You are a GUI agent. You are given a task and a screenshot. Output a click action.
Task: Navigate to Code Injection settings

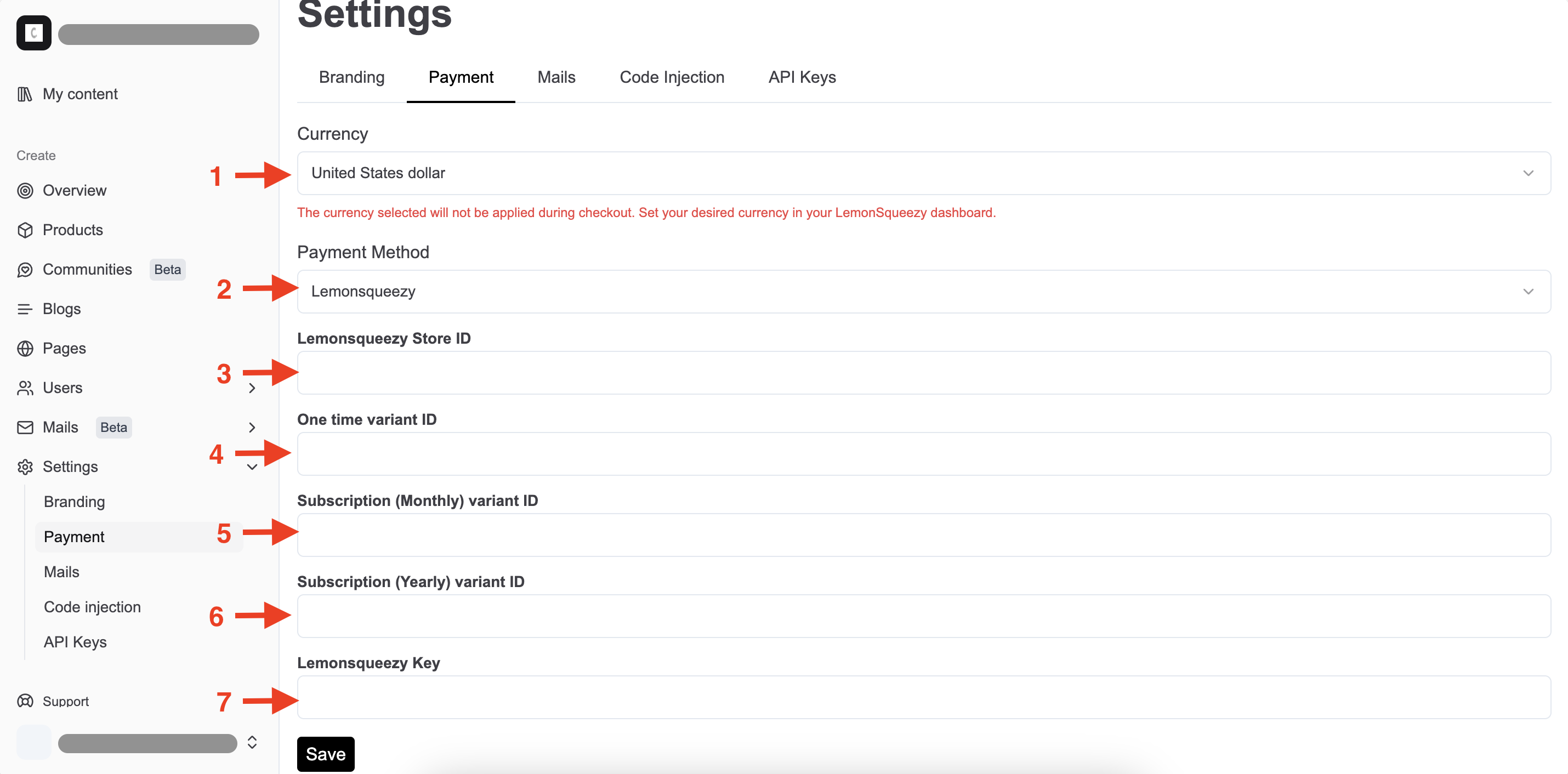coord(672,76)
